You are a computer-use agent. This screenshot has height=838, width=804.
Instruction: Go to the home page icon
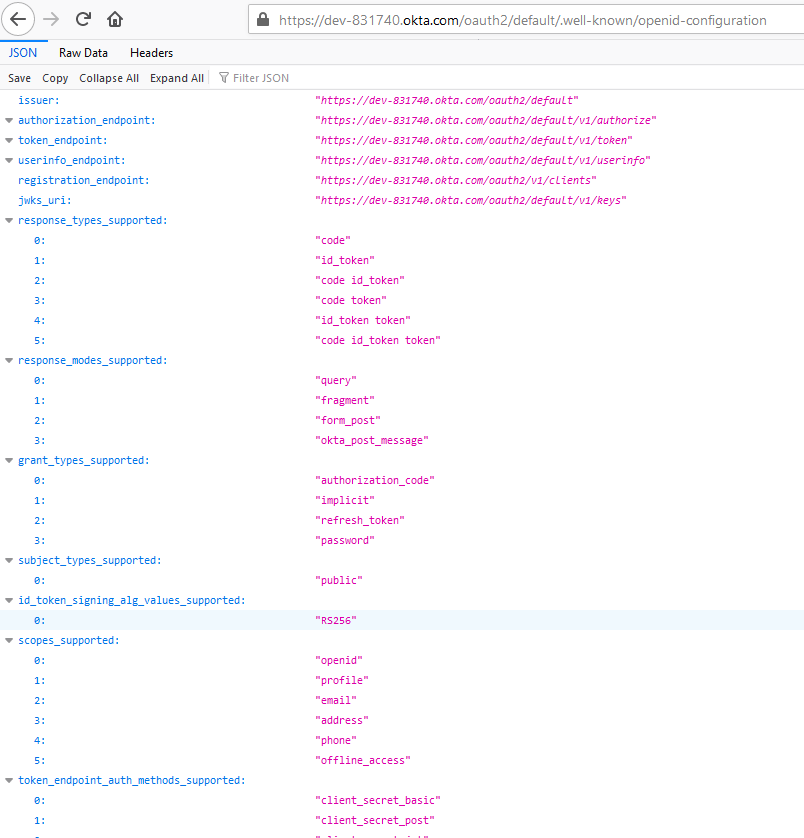pyautogui.click(x=115, y=19)
